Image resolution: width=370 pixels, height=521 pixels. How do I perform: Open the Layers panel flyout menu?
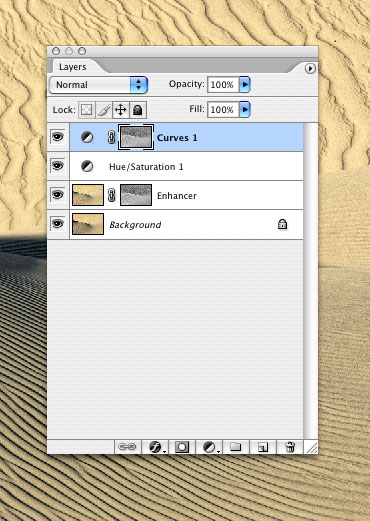pos(310,68)
